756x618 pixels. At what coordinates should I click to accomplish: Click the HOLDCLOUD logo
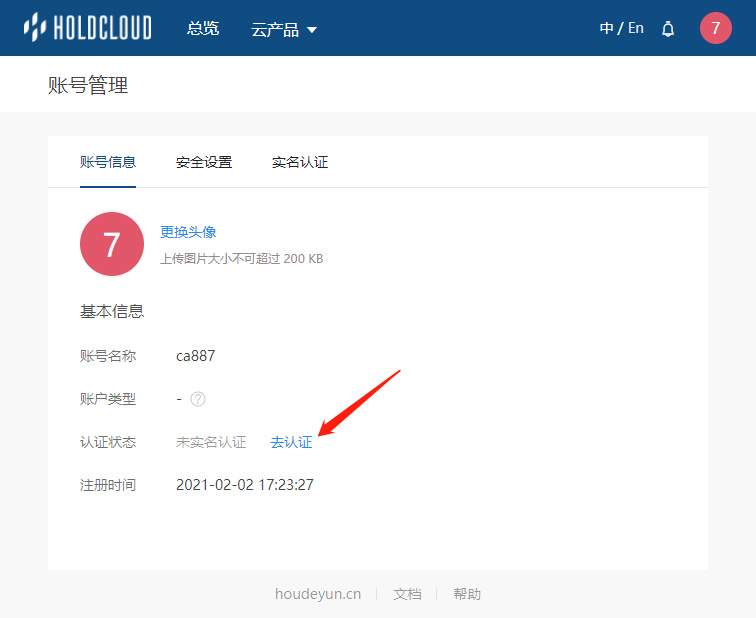[88, 28]
